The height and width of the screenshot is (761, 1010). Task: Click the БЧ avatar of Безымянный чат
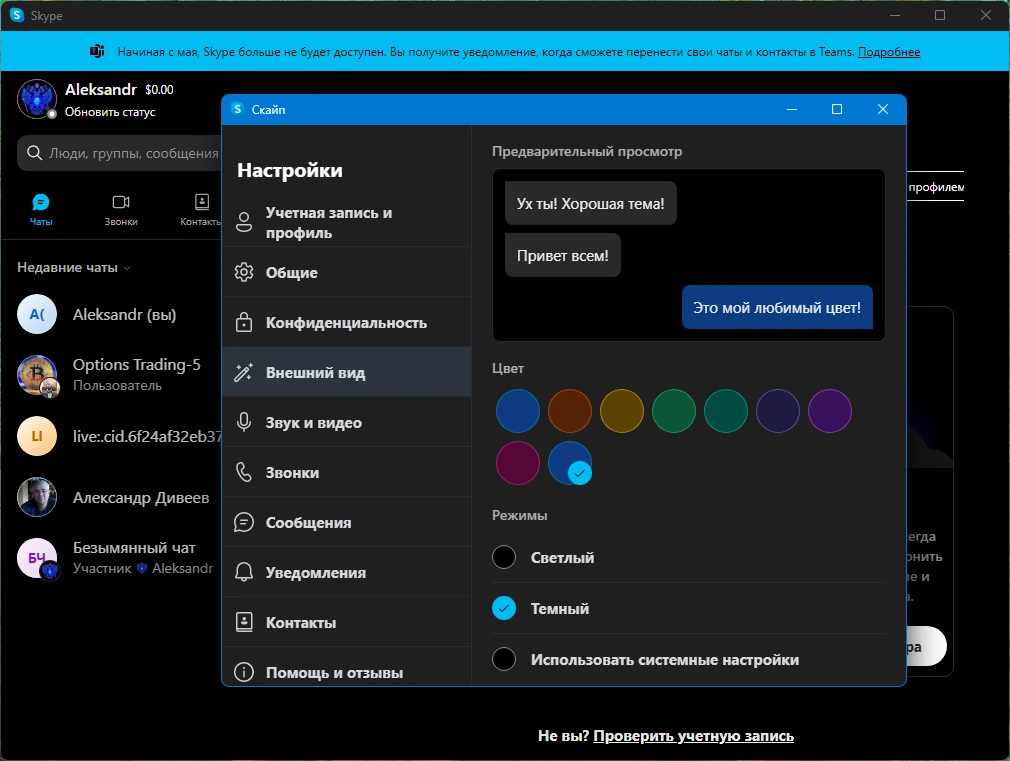point(37,558)
